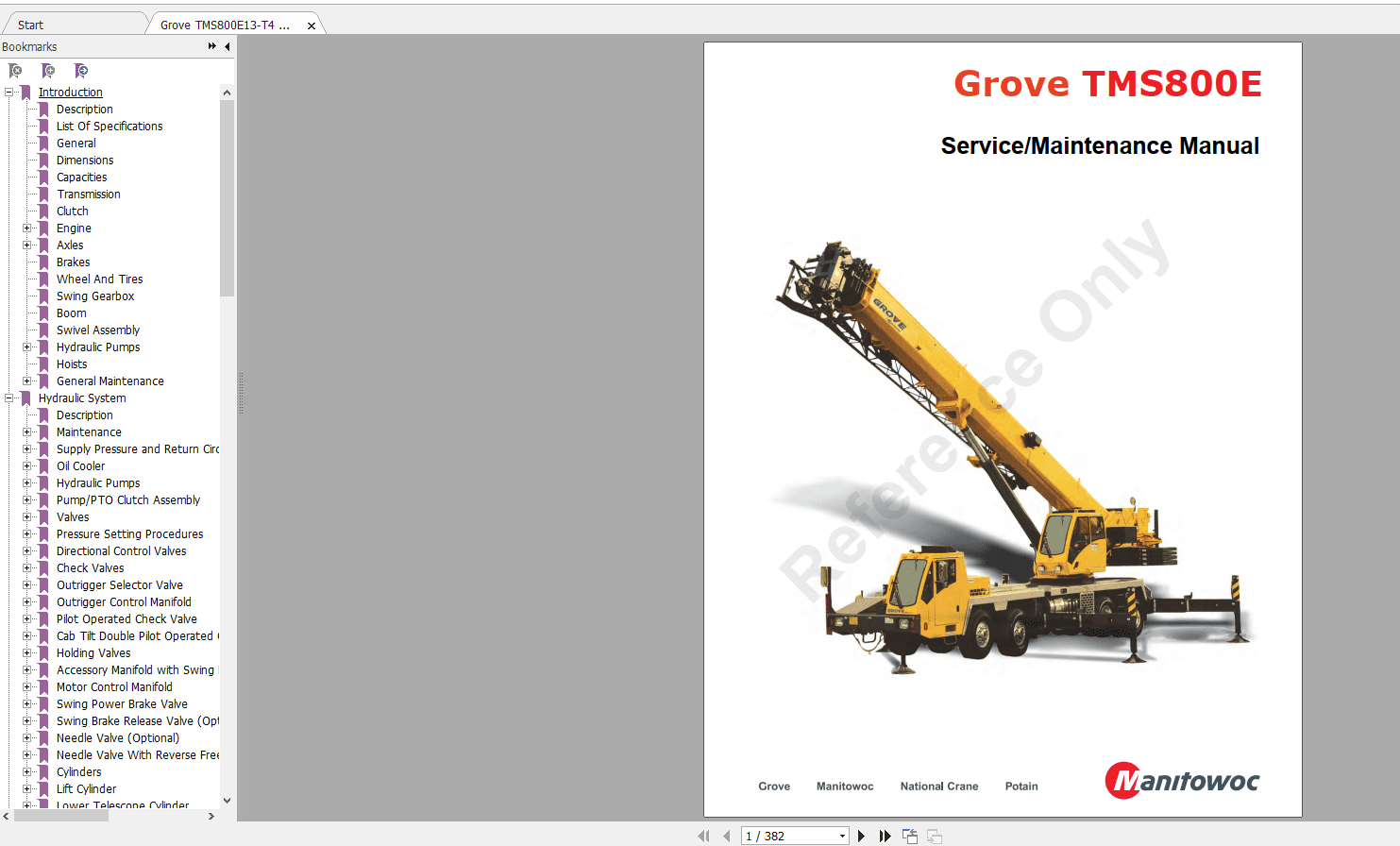Open the Dimensions bookmark
This screenshot has width=1400, height=846.
pyautogui.click(x=83, y=160)
